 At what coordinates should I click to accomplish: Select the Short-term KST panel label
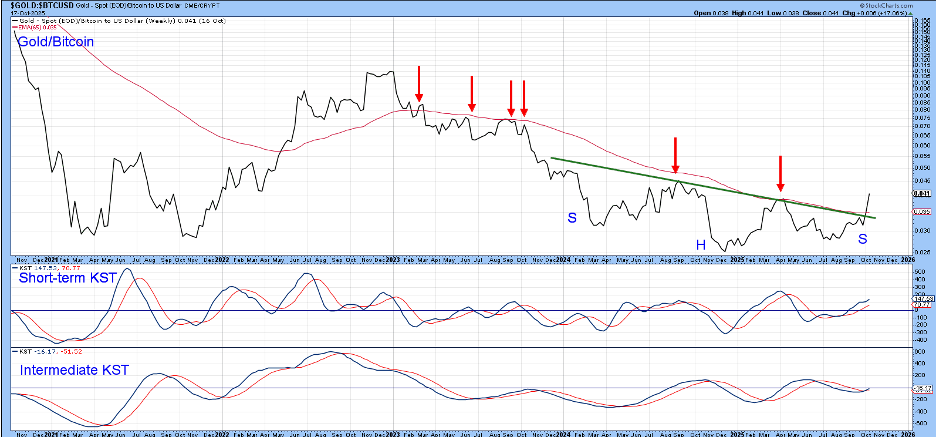coord(66,279)
